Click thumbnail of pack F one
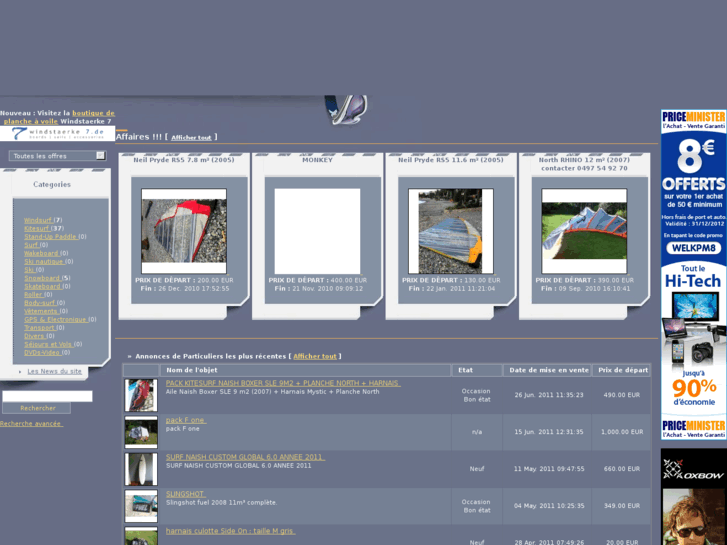This screenshot has width=727, height=545. click(x=141, y=432)
